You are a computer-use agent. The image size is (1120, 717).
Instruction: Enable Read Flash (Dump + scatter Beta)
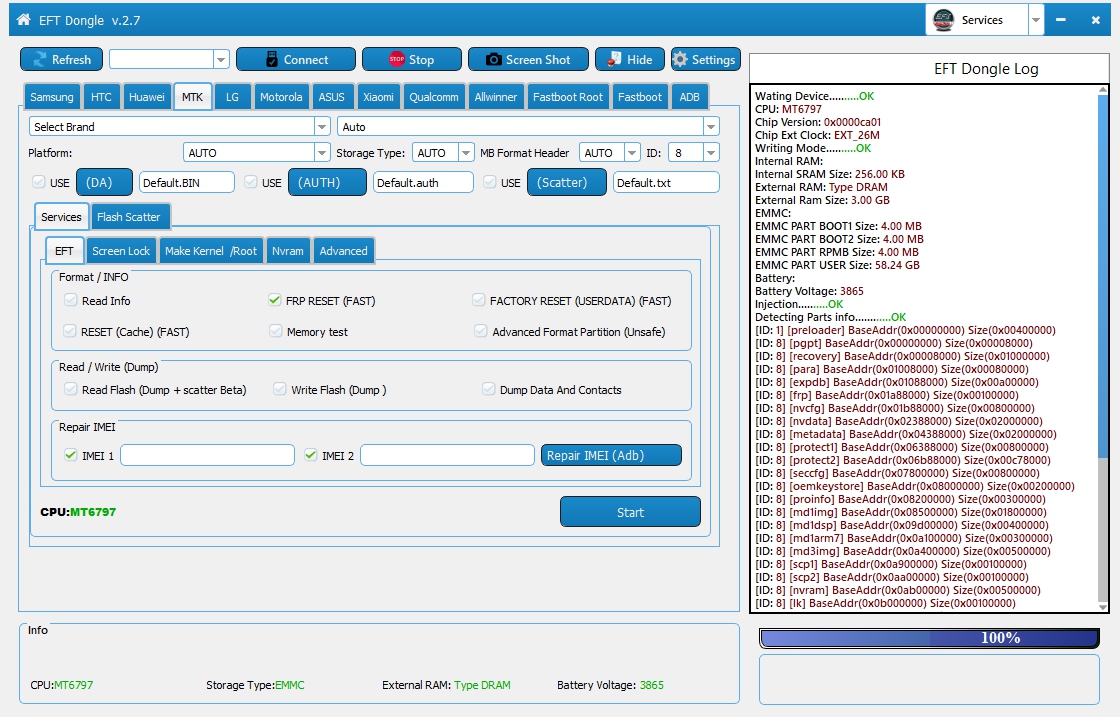pos(71,389)
